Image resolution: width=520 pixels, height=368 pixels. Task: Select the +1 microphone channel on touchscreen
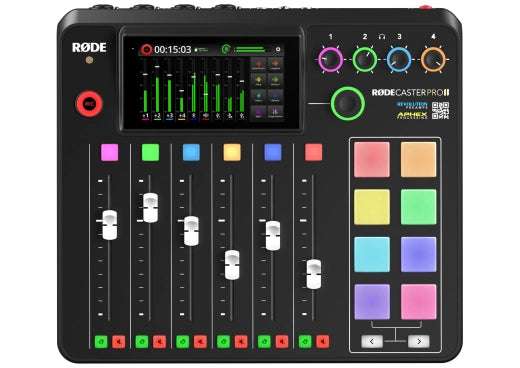[145, 116]
